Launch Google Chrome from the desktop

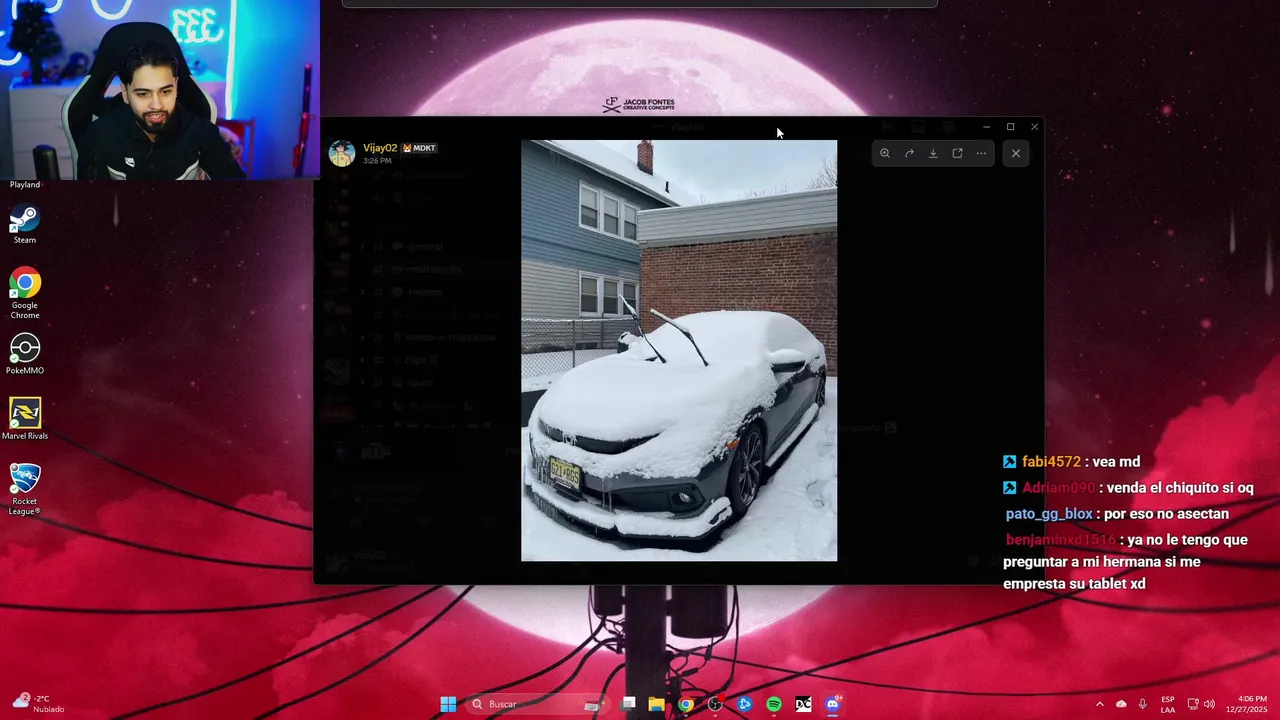(25, 294)
